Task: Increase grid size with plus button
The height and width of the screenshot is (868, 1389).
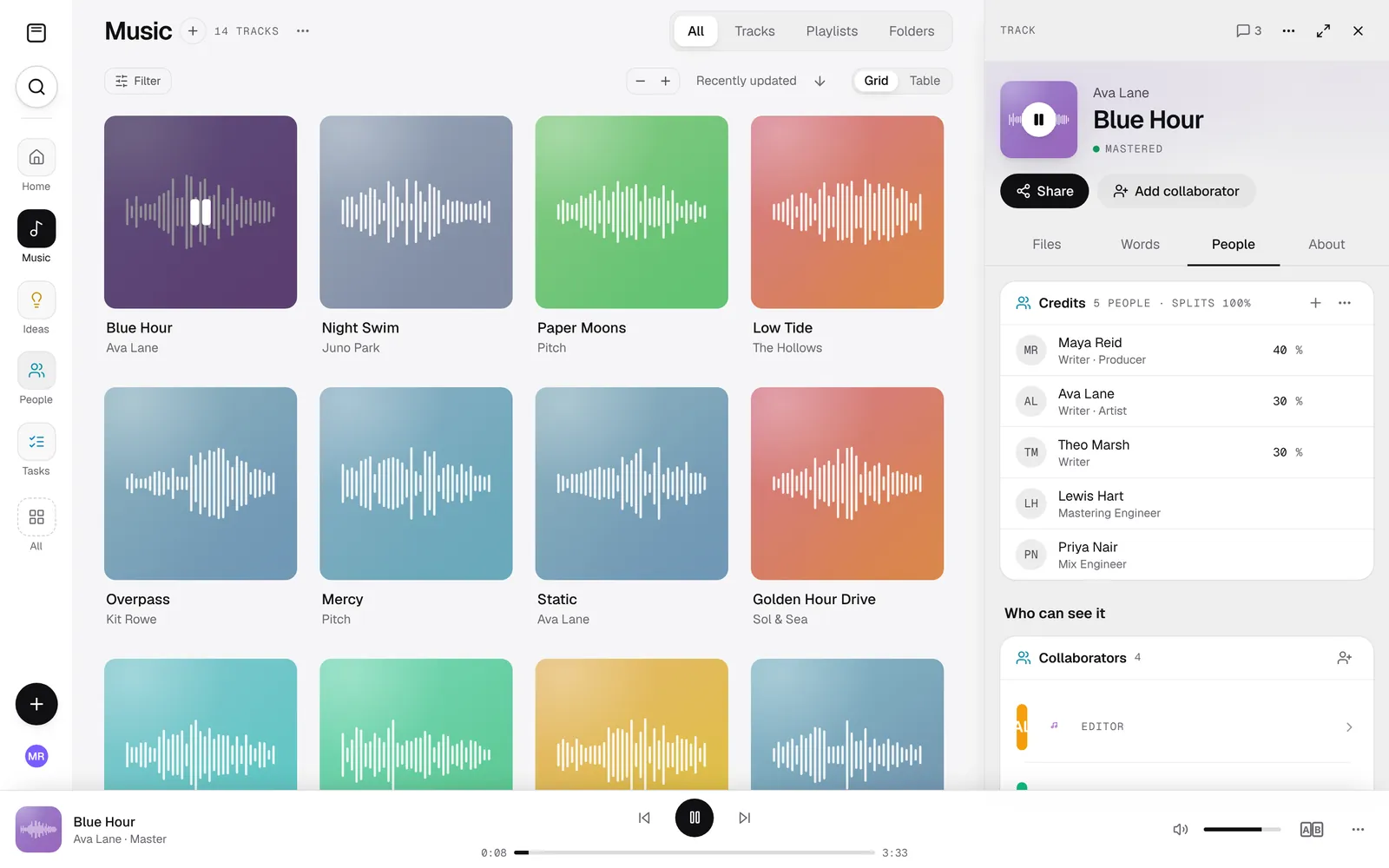Action: 666,81
